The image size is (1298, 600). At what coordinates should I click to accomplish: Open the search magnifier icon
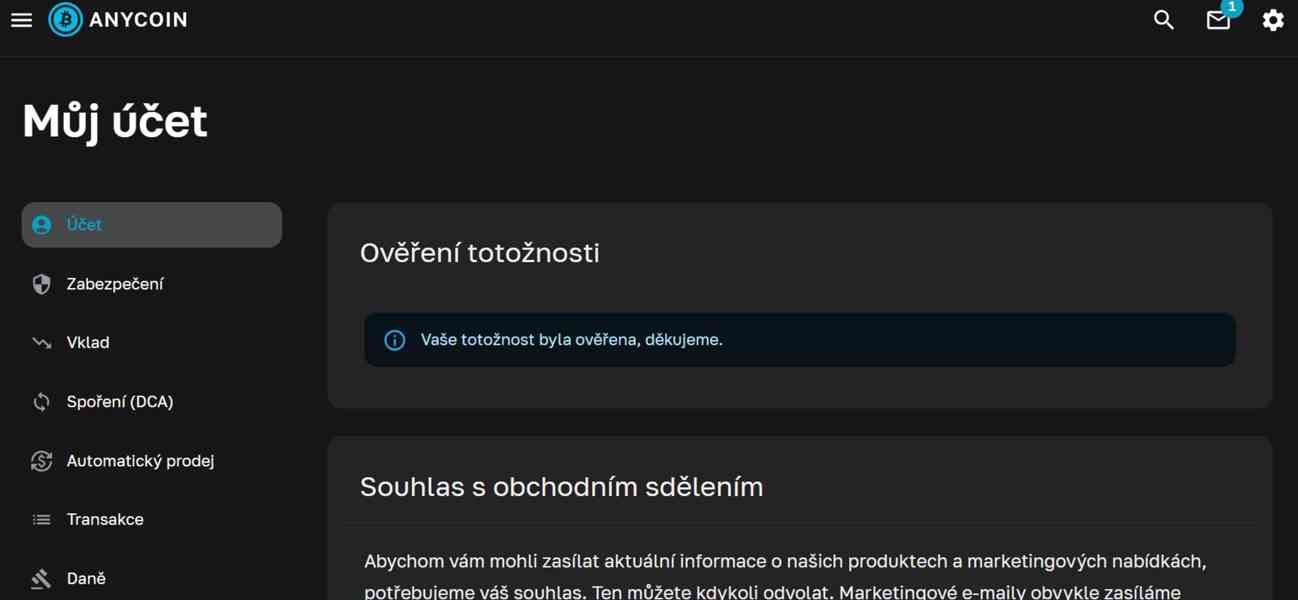pos(1163,20)
